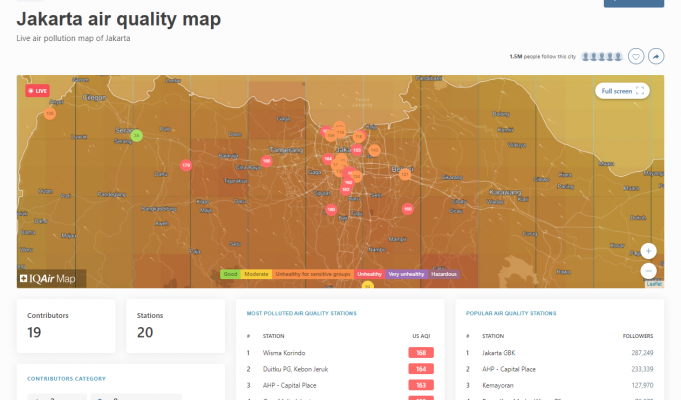Zoom out with the map minus button

point(649,270)
